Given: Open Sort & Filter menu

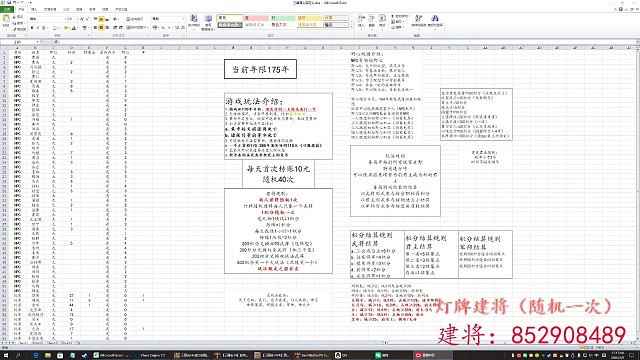Looking at the screenshot, I should click(x=419, y=21).
